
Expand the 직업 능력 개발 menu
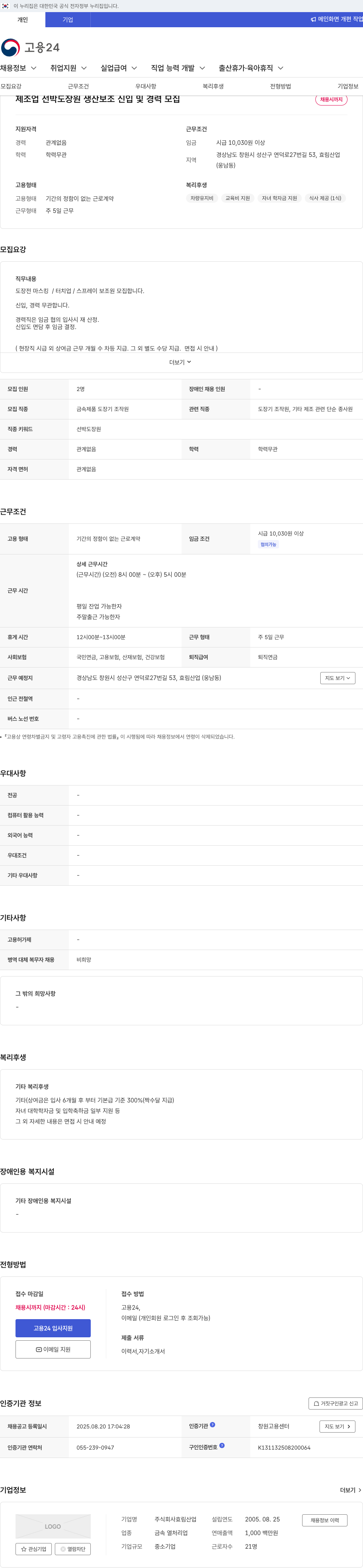(178, 68)
